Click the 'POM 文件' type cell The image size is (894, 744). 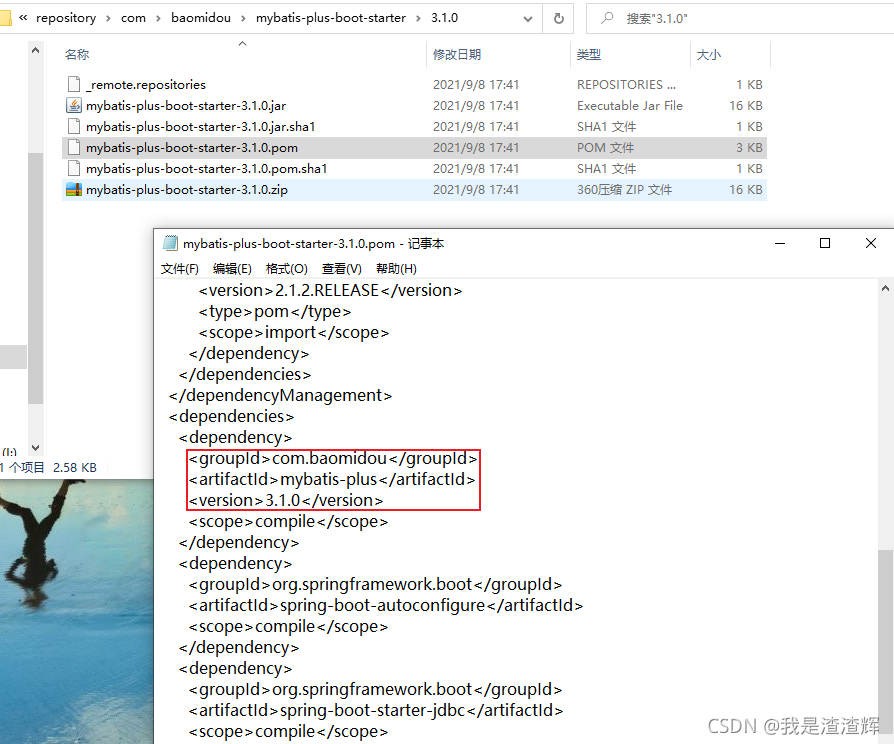605,148
